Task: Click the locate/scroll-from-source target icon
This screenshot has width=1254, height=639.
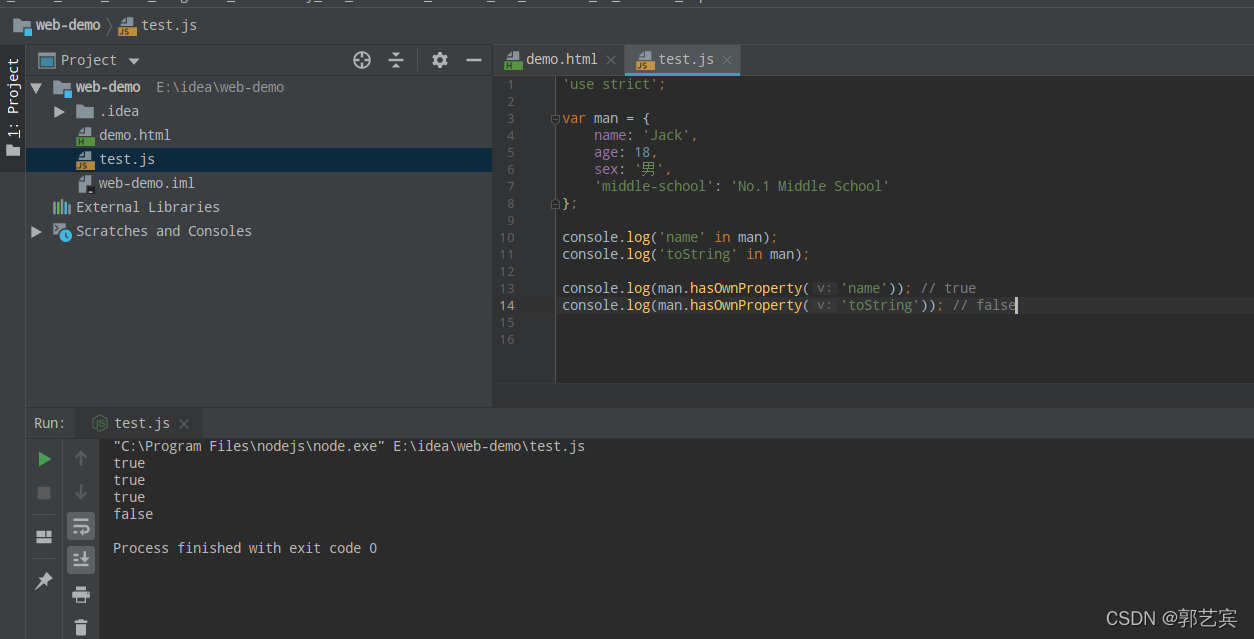Action: tap(362, 60)
